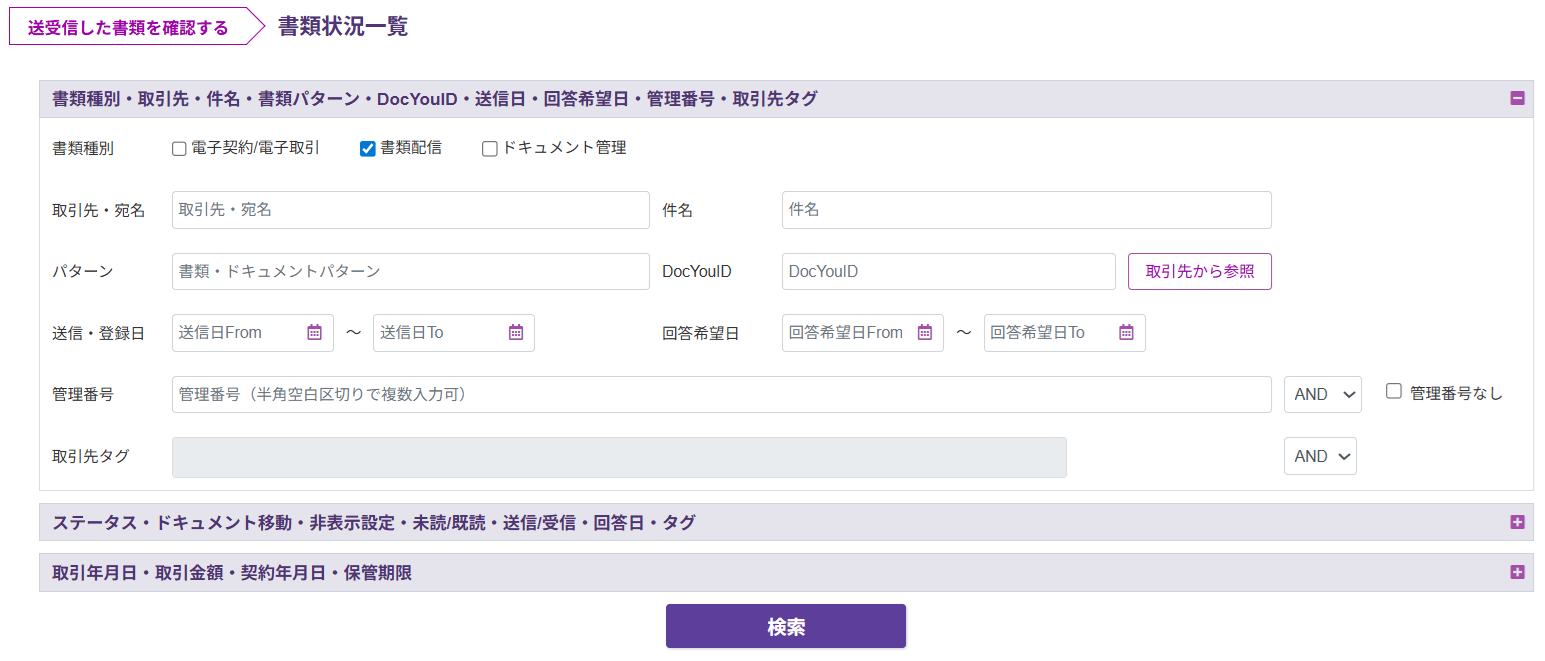Expand the 取引年月日・取引金額 section plus icon
Viewport: 1545px width, 661px height.
tap(1517, 572)
